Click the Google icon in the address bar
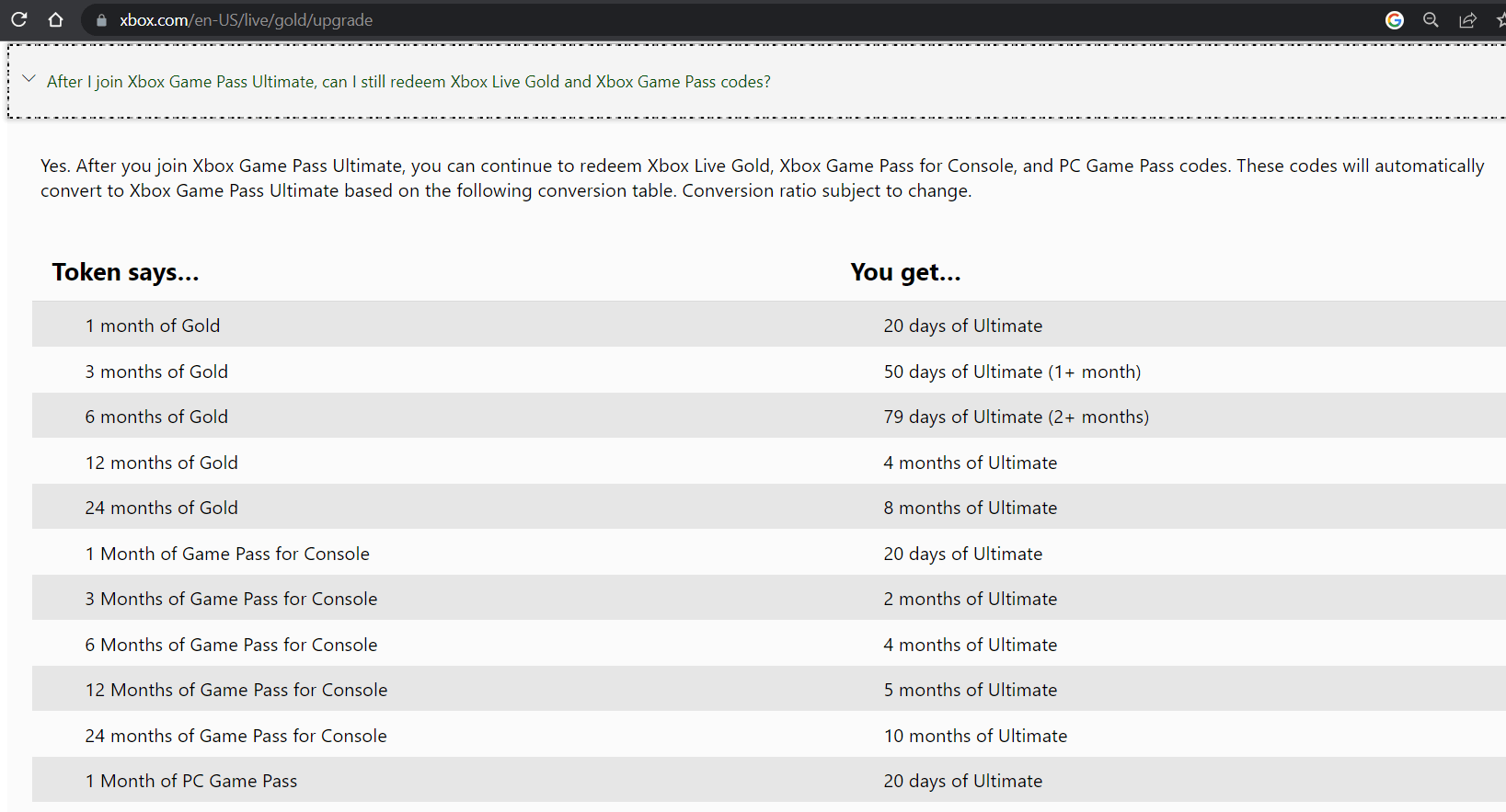The image size is (1506, 812). click(1395, 20)
